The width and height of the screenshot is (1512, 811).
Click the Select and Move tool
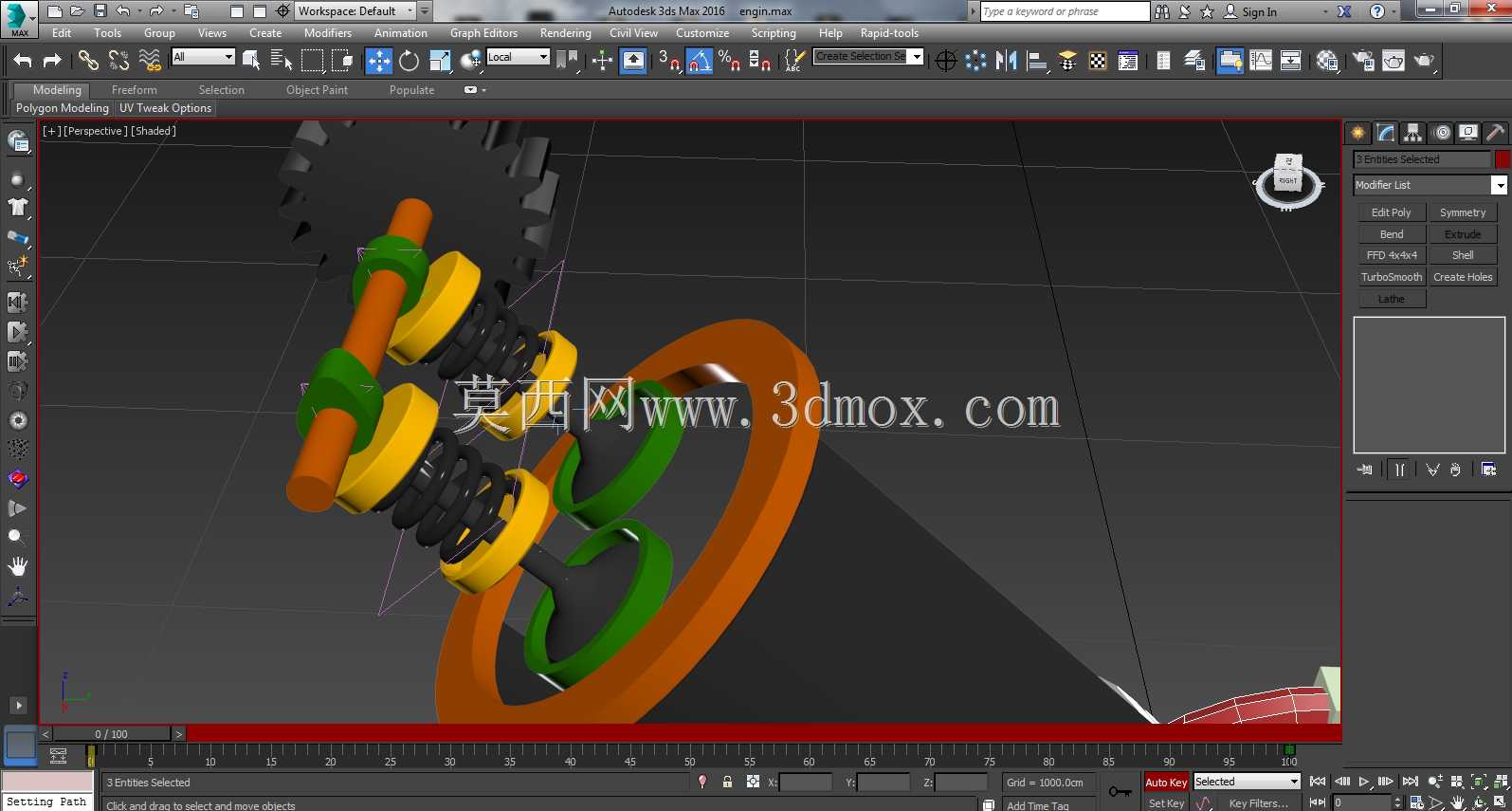tap(378, 61)
